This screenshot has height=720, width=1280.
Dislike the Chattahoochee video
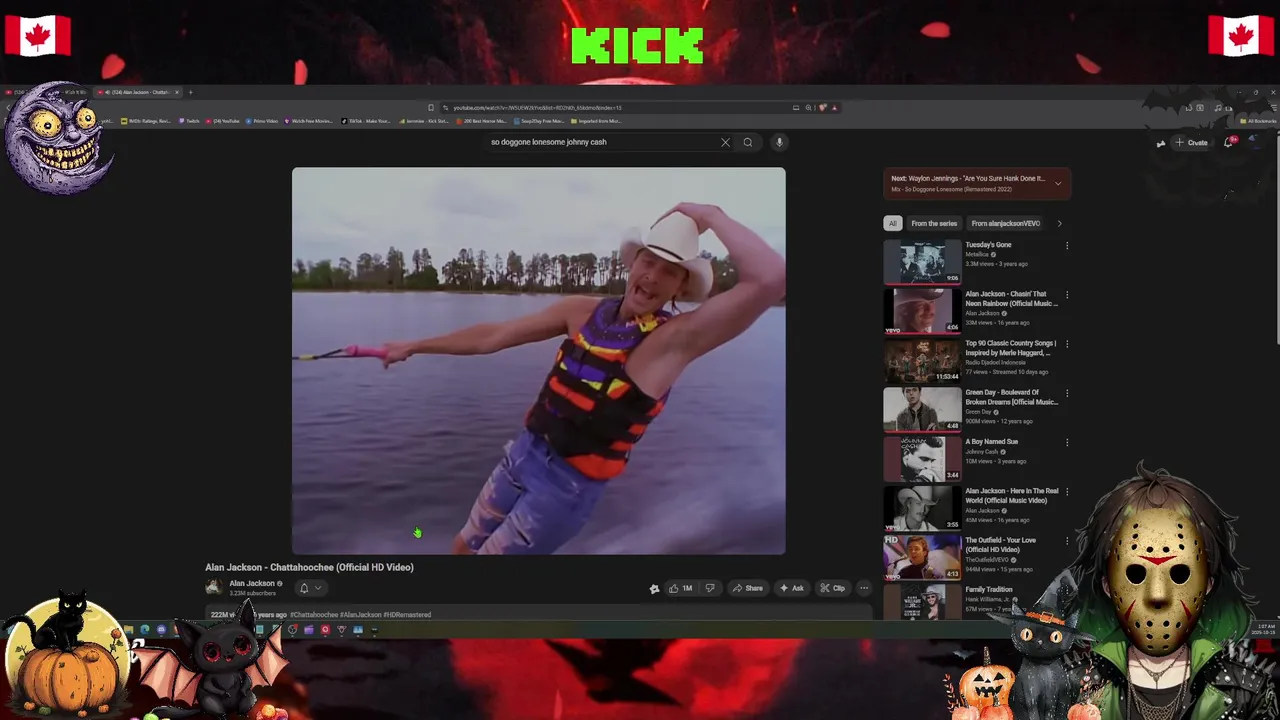(710, 588)
